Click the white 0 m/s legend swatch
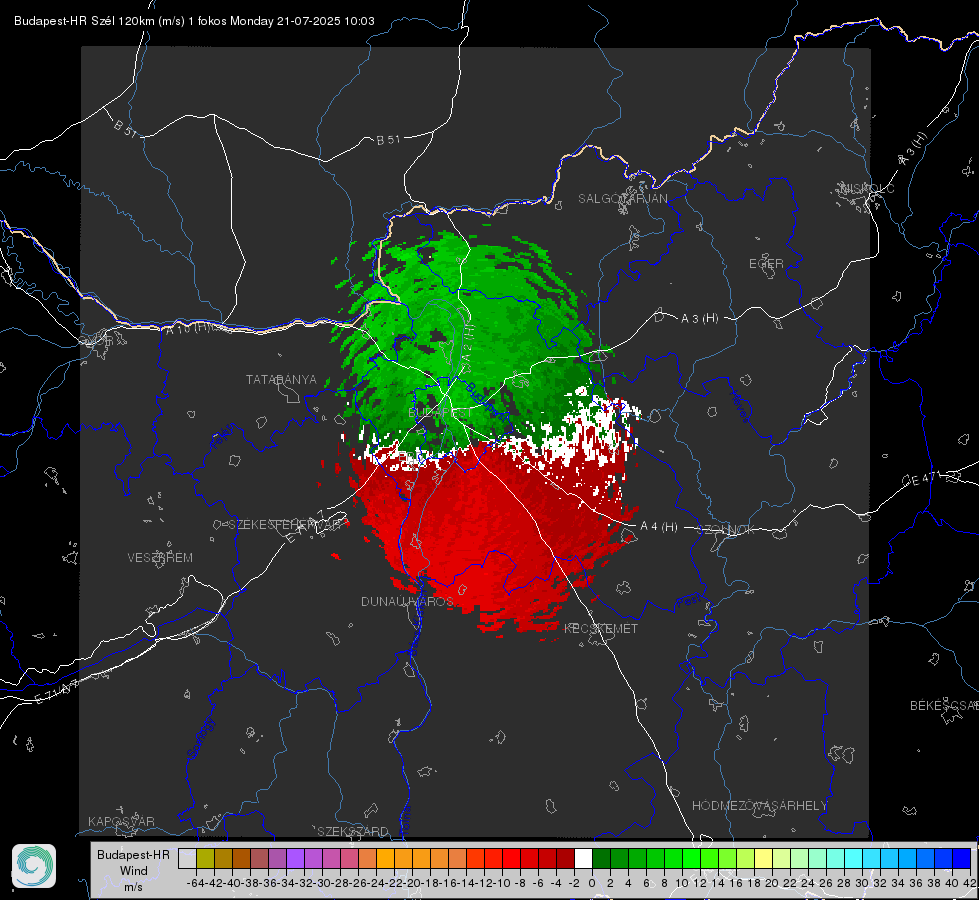 583,858
